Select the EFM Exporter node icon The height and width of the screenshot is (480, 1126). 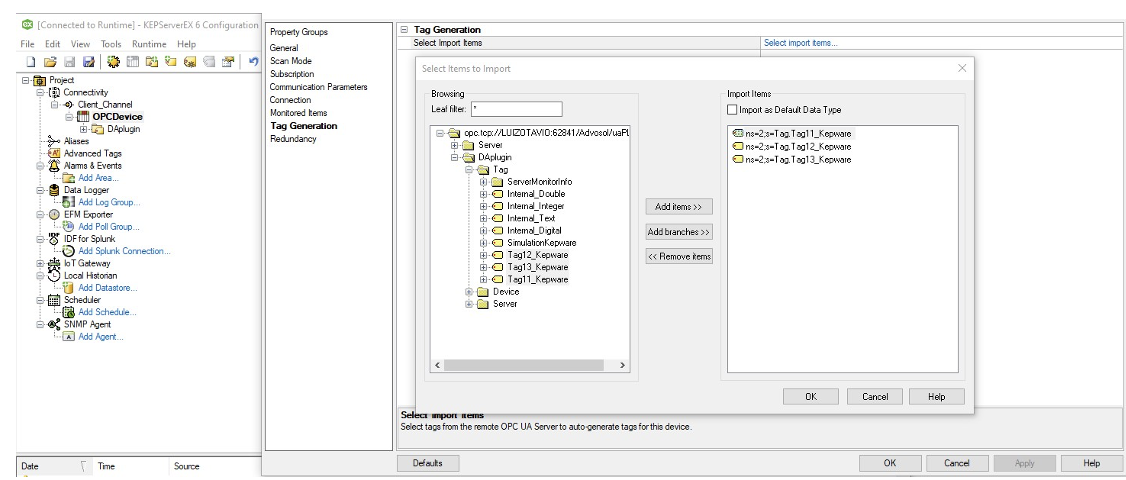[x=54, y=214]
